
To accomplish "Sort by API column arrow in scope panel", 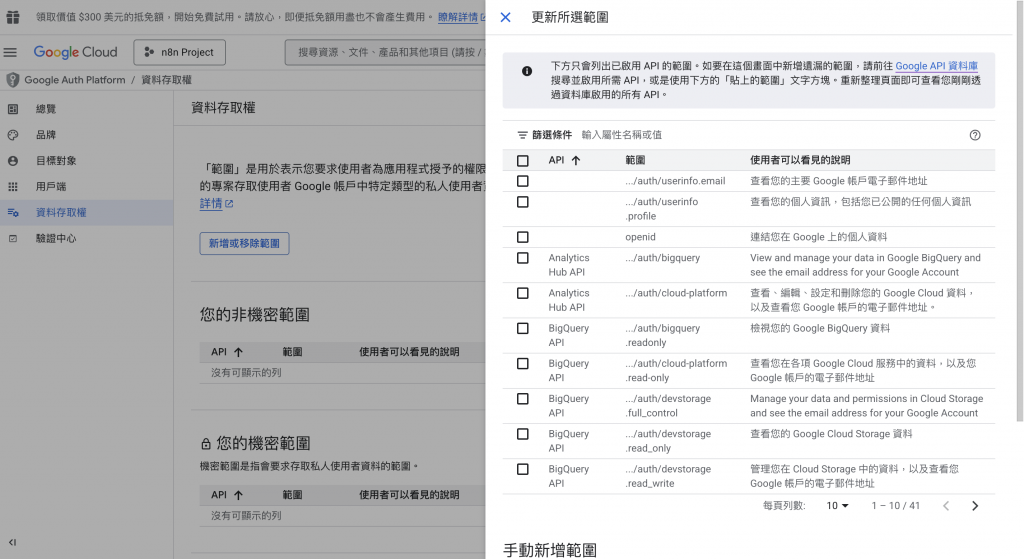I will tap(575, 160).
